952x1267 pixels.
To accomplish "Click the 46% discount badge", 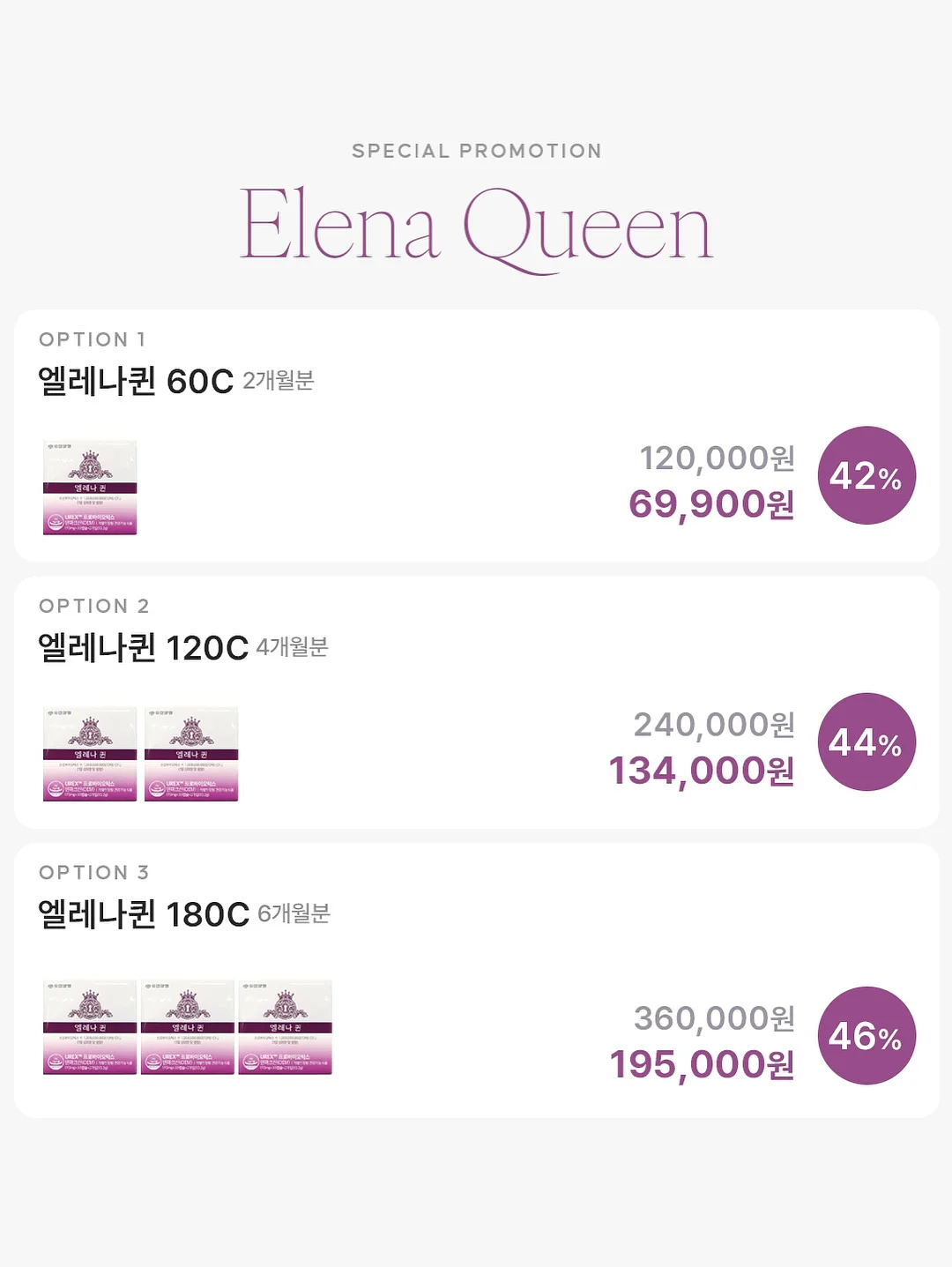I will click(866, 1035).
